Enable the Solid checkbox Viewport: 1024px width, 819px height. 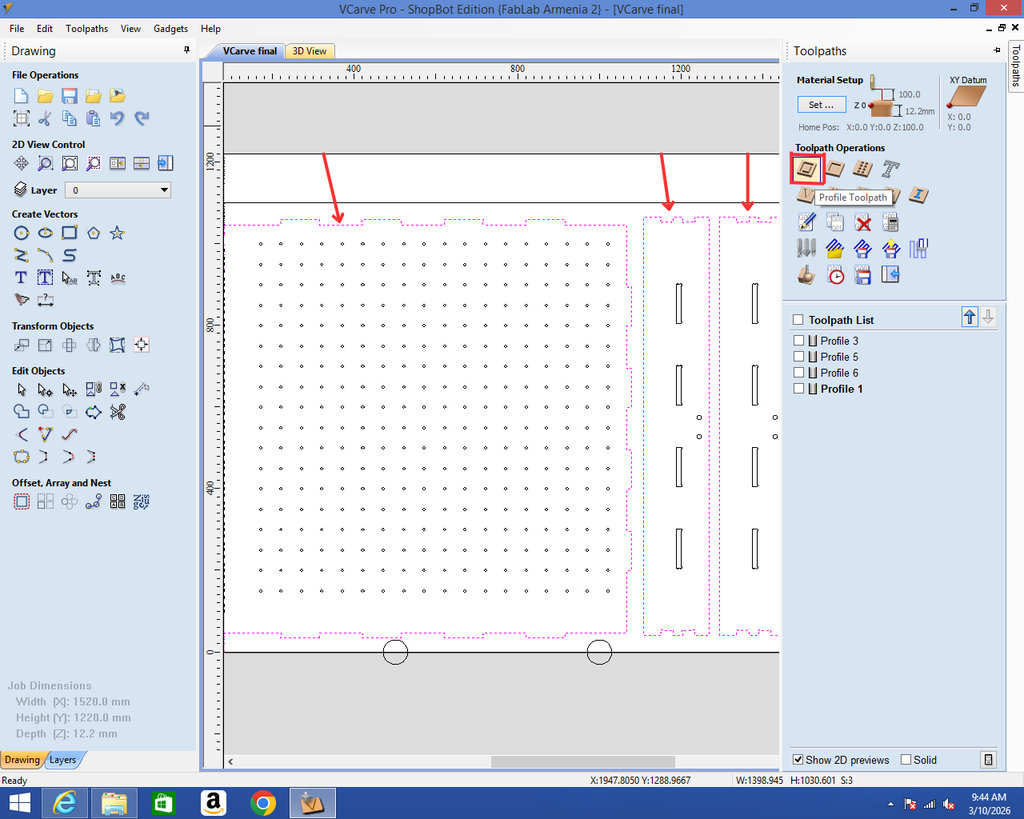tap(905, 760)
